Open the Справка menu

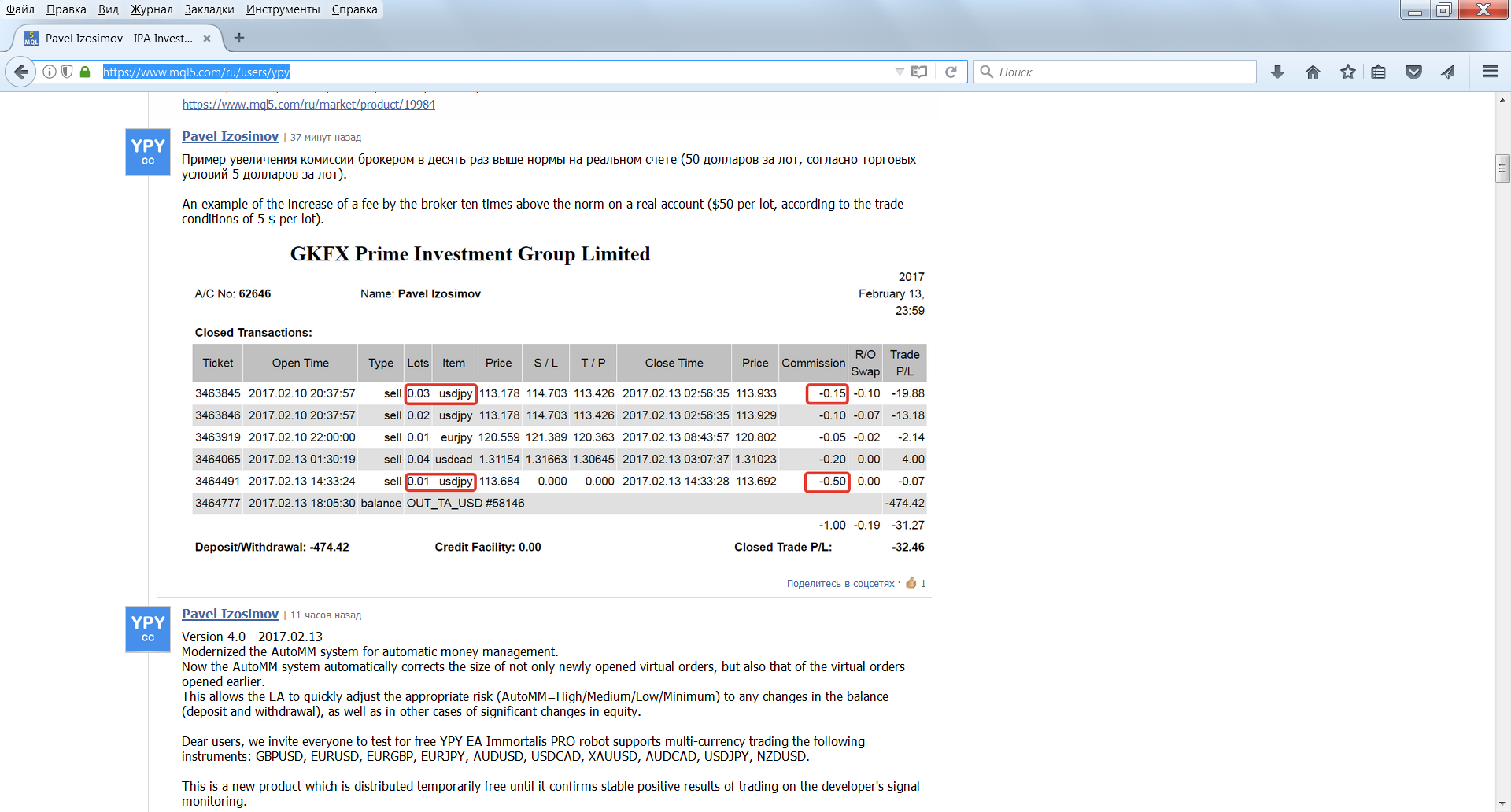tap(355, 9)
